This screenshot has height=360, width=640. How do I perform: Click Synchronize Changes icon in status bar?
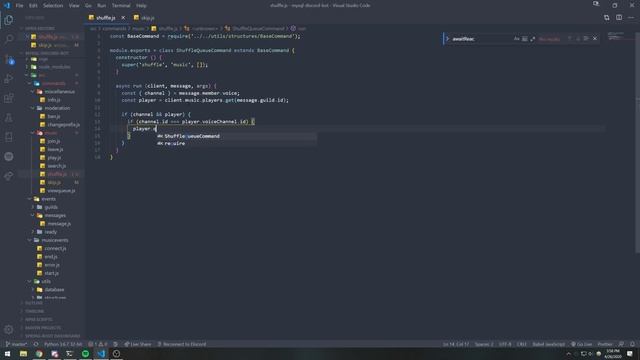pos(36,344)
